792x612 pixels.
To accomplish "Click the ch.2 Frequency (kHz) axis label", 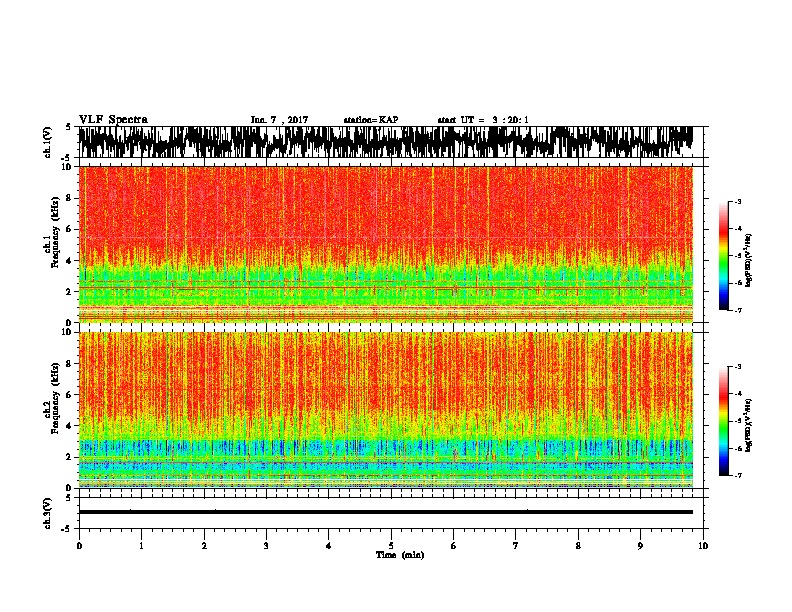I will click(x=51, y=399).
